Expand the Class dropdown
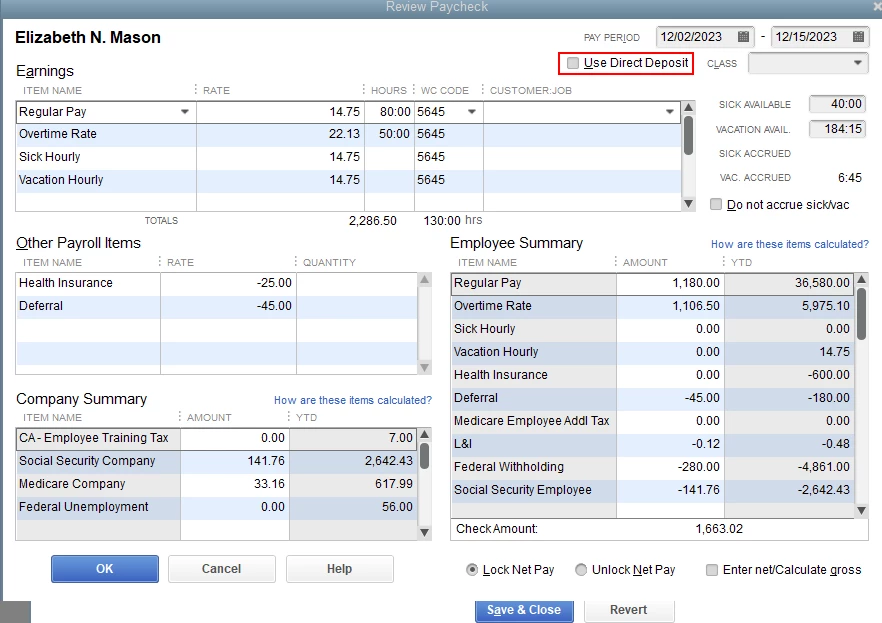This screenshot has height=623, width=882. tap(857, 63)
